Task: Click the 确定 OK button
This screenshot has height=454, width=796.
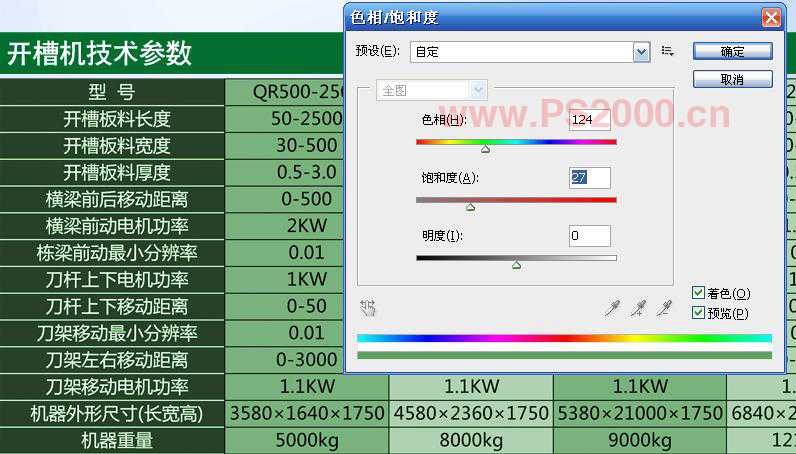Action: point(733,51)
